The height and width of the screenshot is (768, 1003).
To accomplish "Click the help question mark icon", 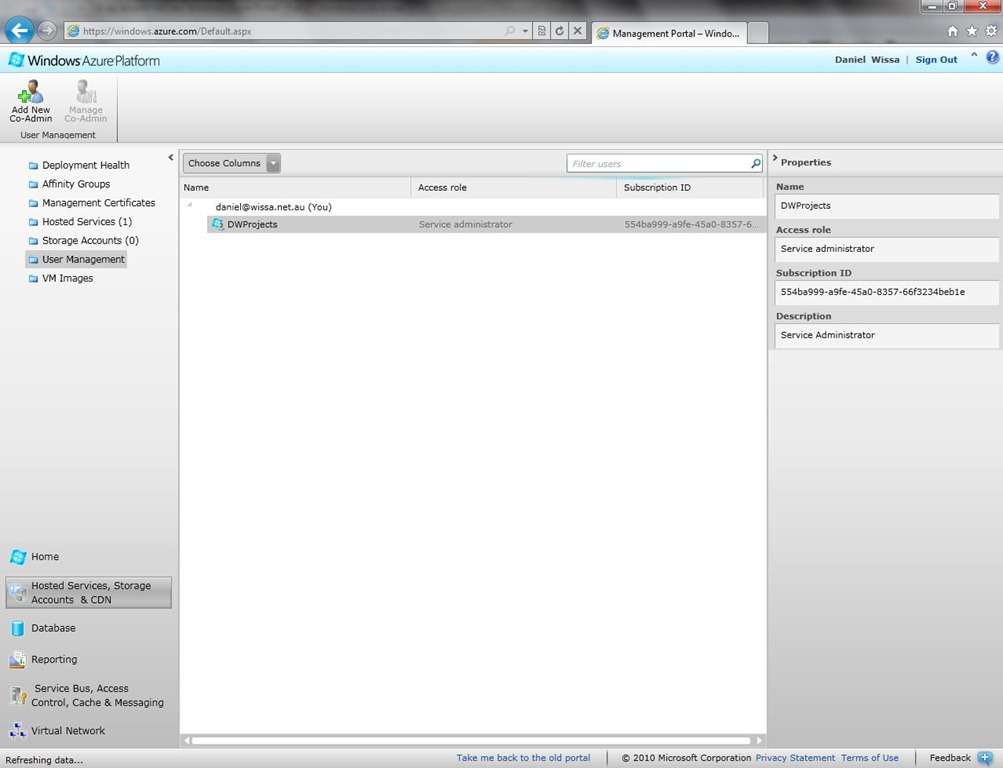I will point(977,58).
